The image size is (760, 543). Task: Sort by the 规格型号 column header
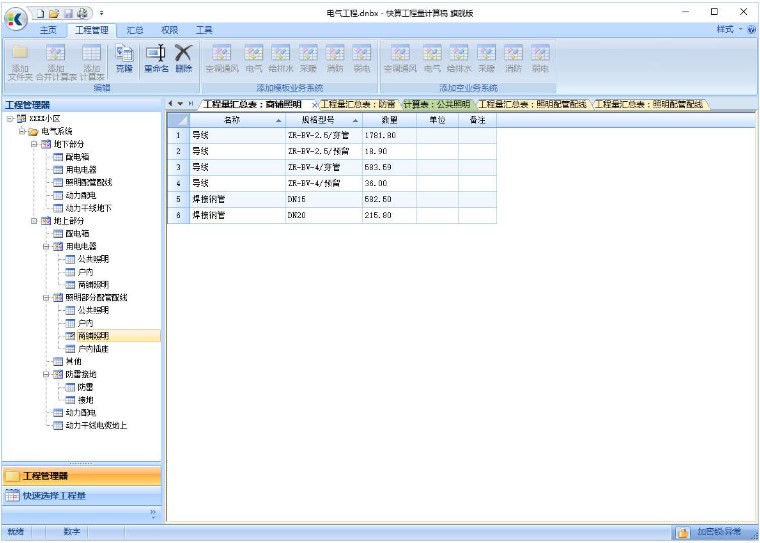319,120
